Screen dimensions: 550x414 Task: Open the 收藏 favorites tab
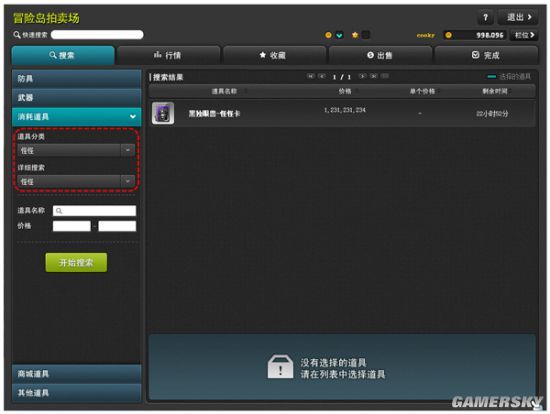click(274, 55)
